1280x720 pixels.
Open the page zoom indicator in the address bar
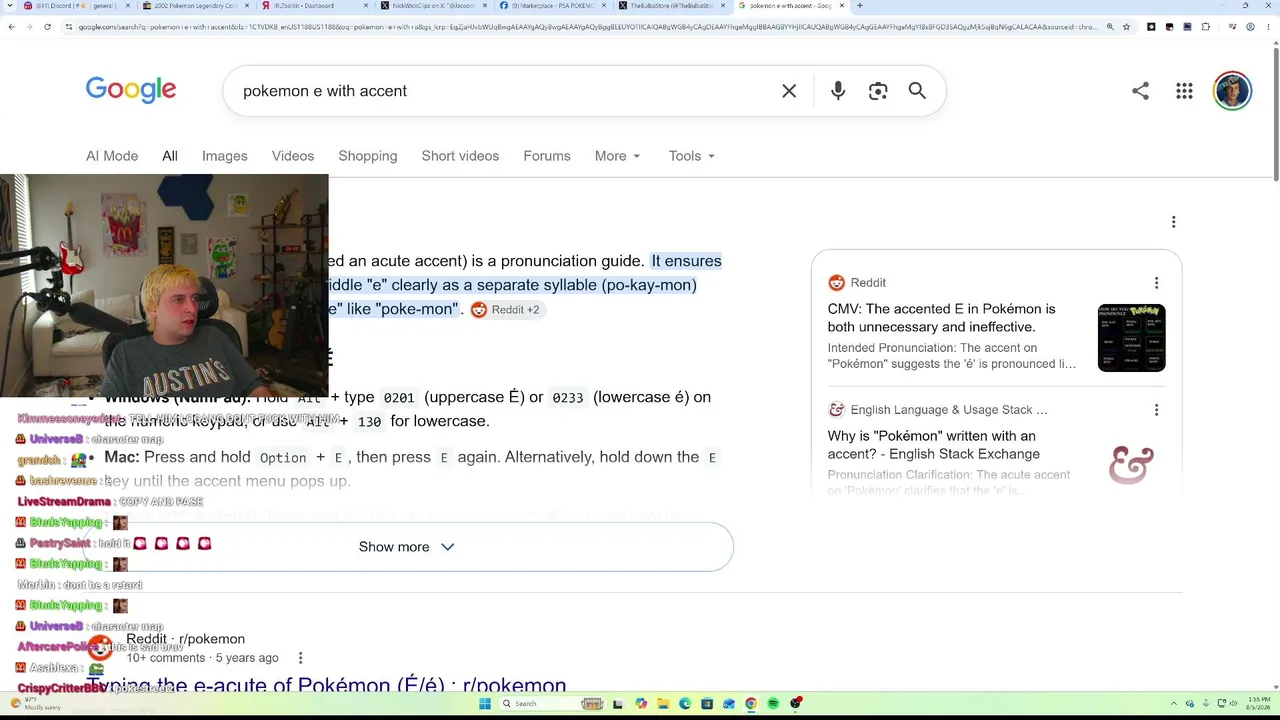coord(1109,27)
